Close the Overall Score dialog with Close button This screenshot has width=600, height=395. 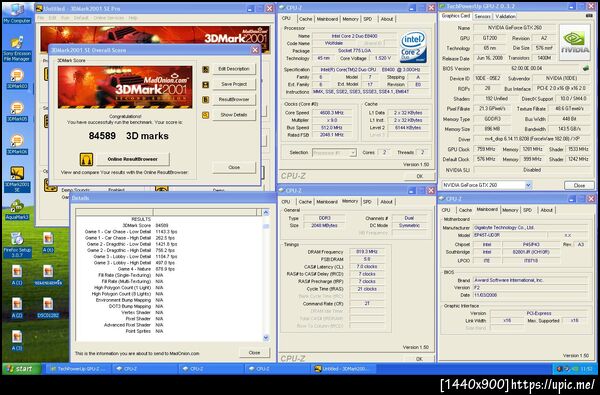click(x=234, y=168)
